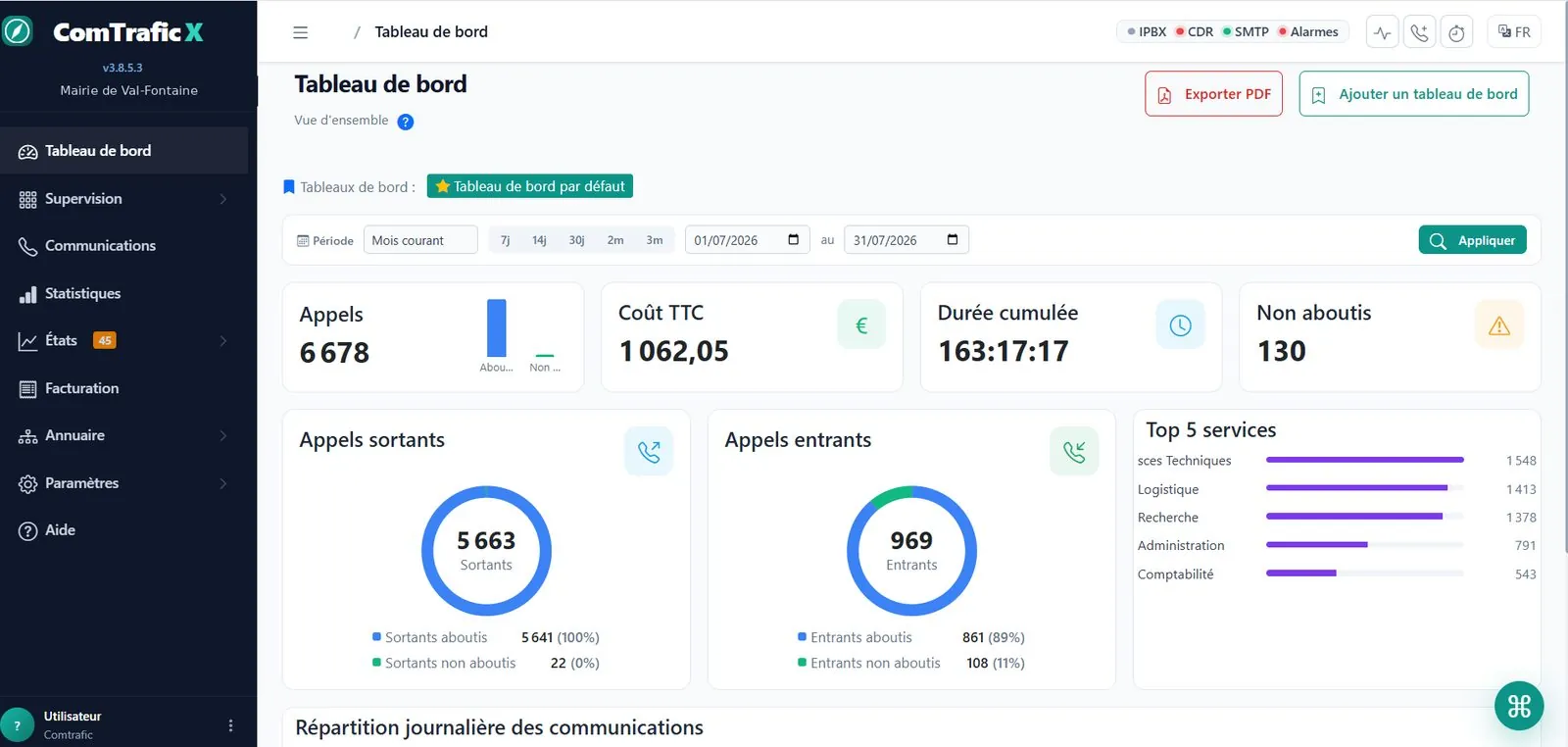Open the FR language selector
Image resolution: width=1568 pixels, height=747 pixels.
[1514, 32]
